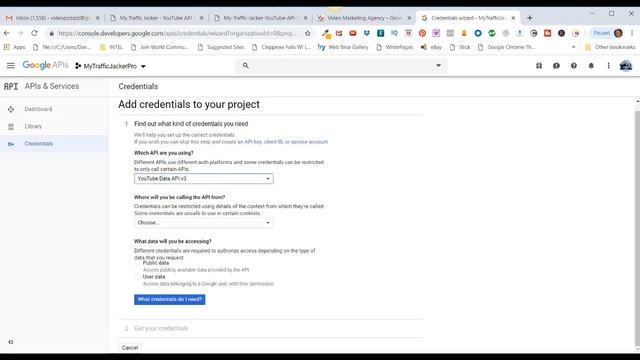Click the Dashboard sidebar icon

(x=11, y=109)
